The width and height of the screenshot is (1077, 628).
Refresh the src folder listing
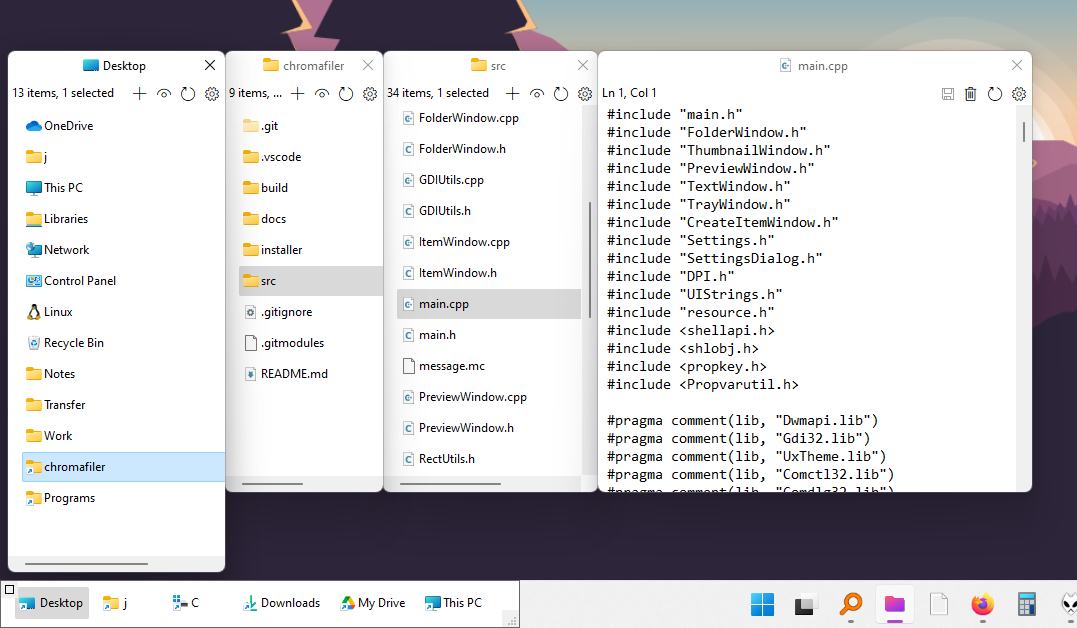click(559, 93)
